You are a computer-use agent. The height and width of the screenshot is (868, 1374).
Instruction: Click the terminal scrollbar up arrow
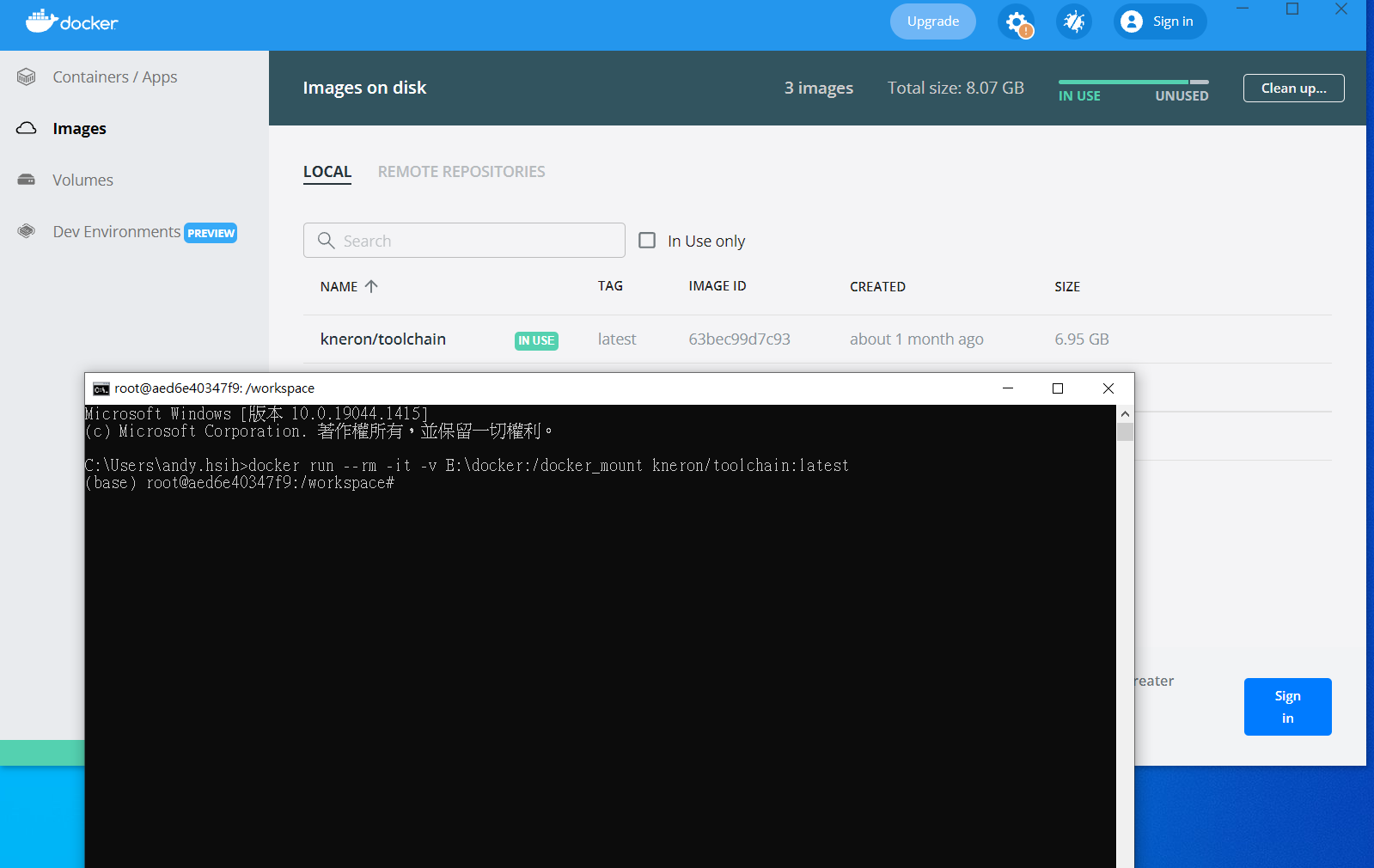pyautogui.click(x=1125, y=413)
